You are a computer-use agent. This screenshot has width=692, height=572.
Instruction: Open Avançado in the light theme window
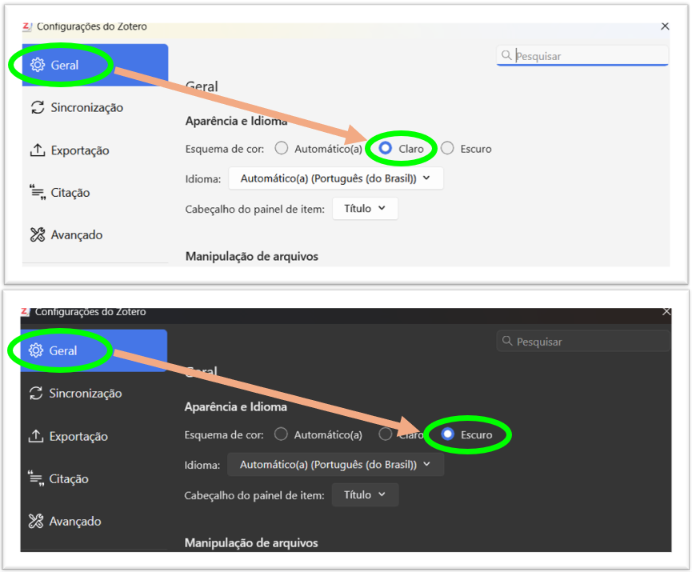pyautogui.click(x=66, y=235)
